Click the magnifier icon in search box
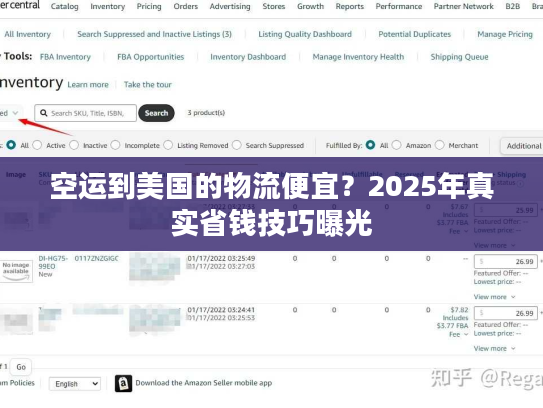The height and width of the screenshot is (408, 543). (x=44, y=113)
